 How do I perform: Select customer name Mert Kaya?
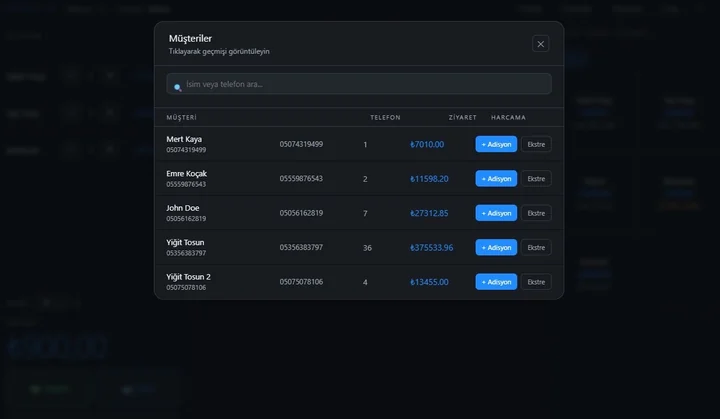coord(184,139)
